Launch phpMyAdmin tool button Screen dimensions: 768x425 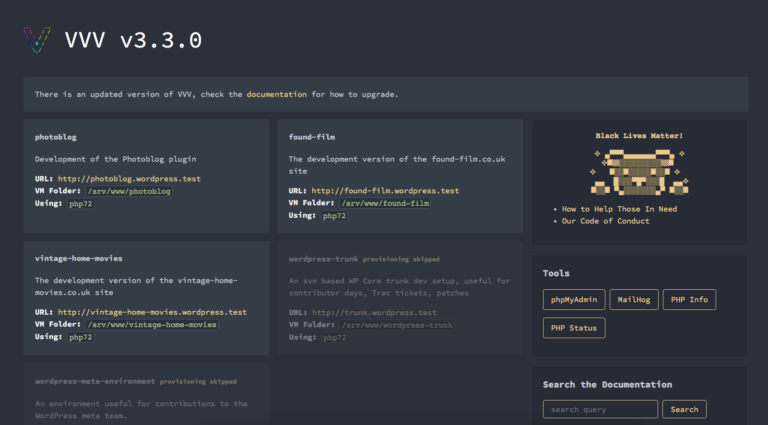point(574,300)
